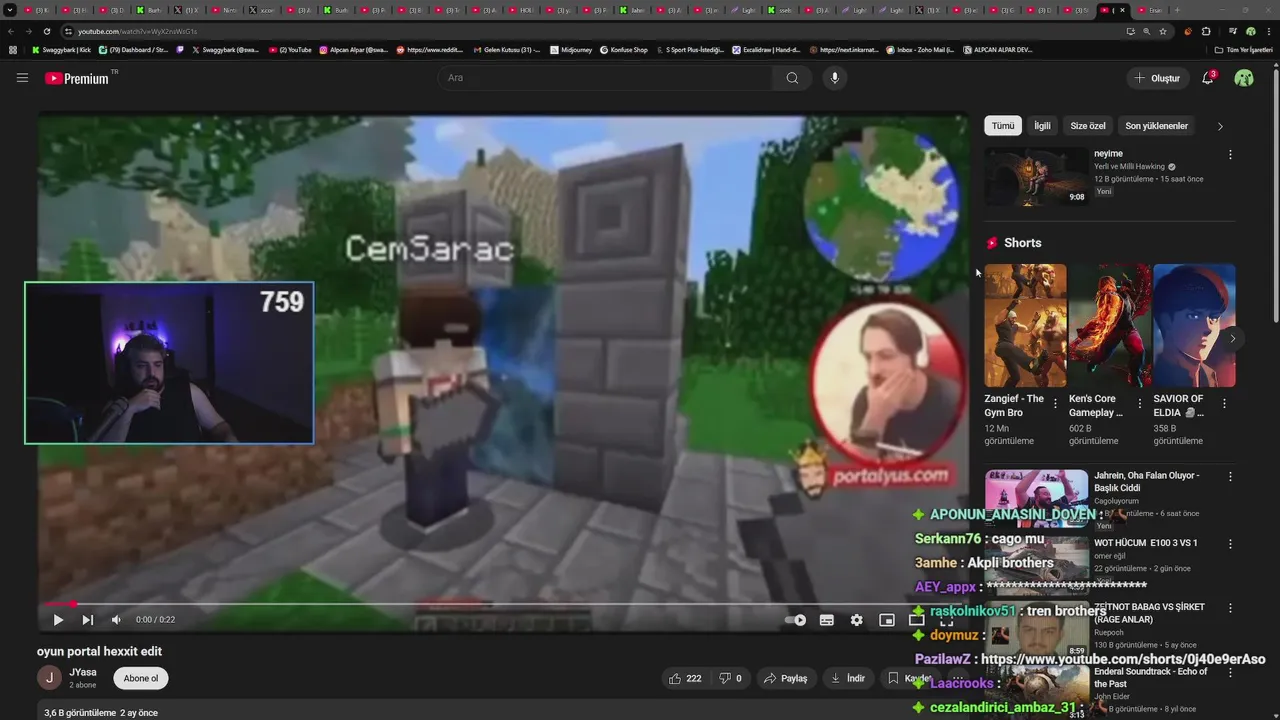Go back in browser history

tap(11, 31)
